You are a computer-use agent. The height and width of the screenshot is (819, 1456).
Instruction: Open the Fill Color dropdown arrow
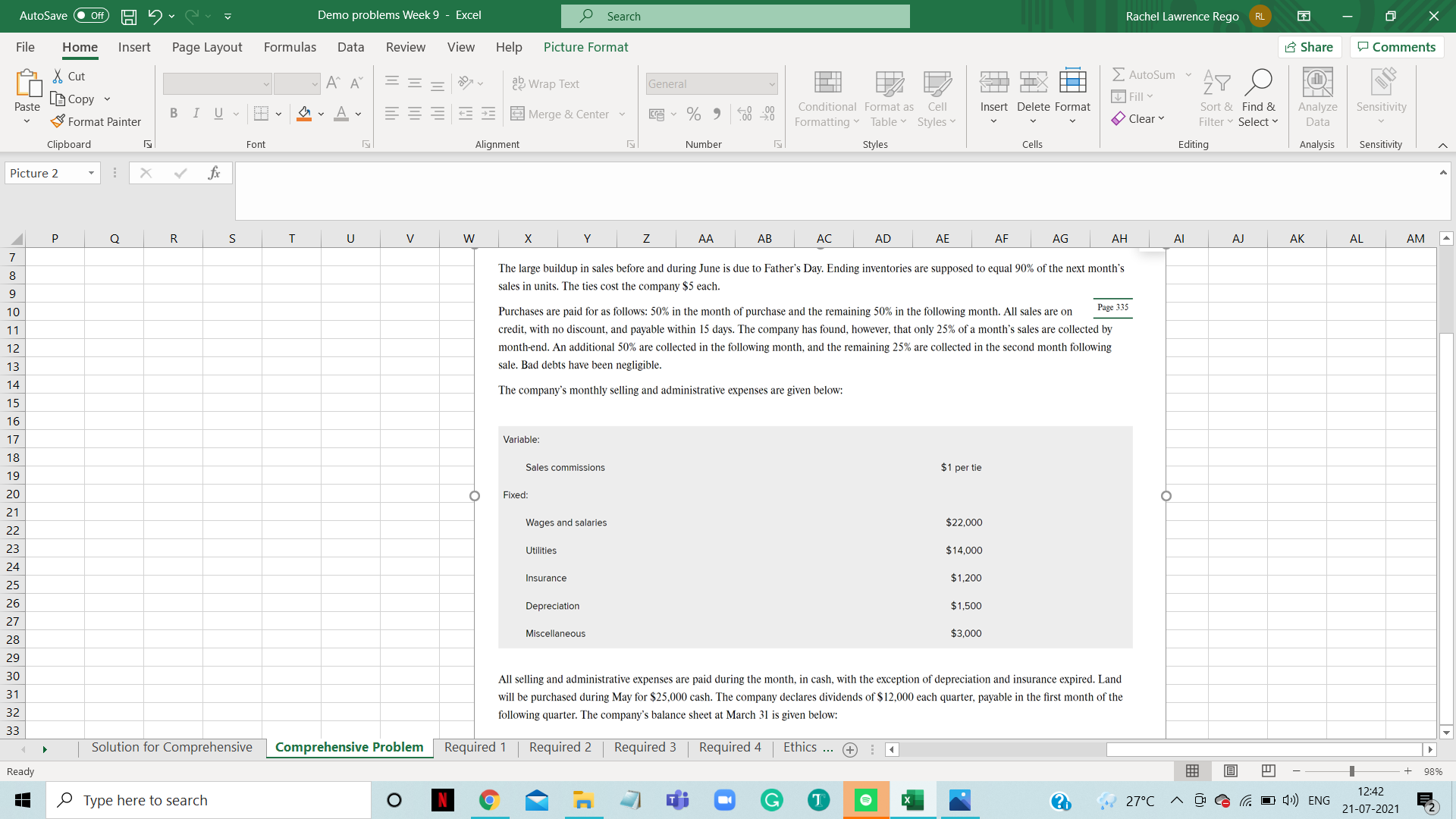[320, 114]
